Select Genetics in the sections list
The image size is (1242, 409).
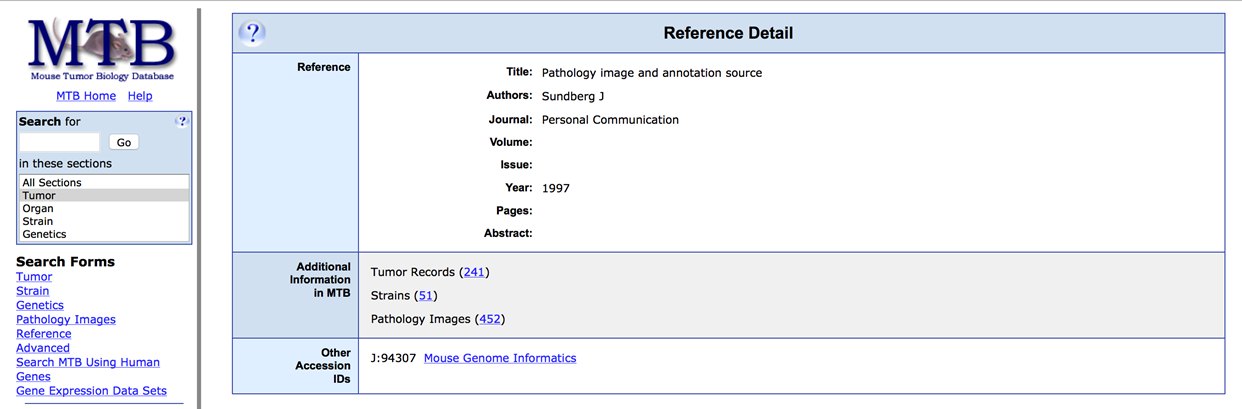44,234
